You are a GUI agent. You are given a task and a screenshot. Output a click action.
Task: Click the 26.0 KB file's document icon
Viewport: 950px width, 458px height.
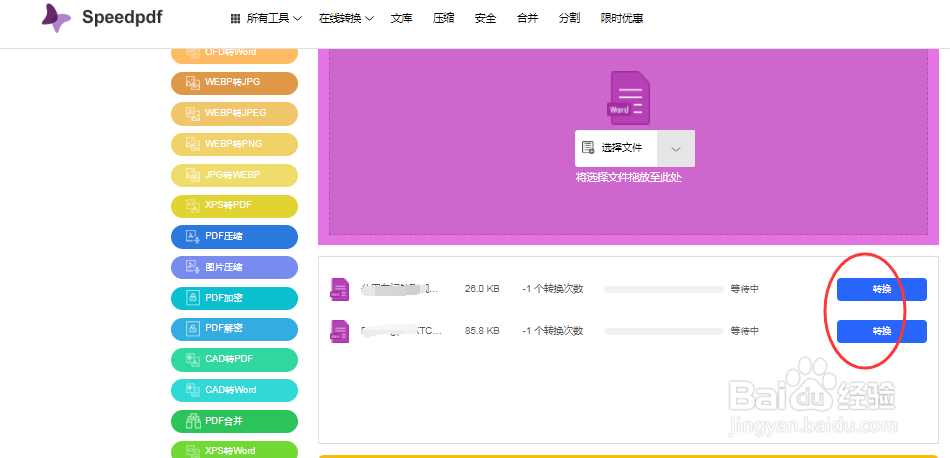click(x=339, y=290)
